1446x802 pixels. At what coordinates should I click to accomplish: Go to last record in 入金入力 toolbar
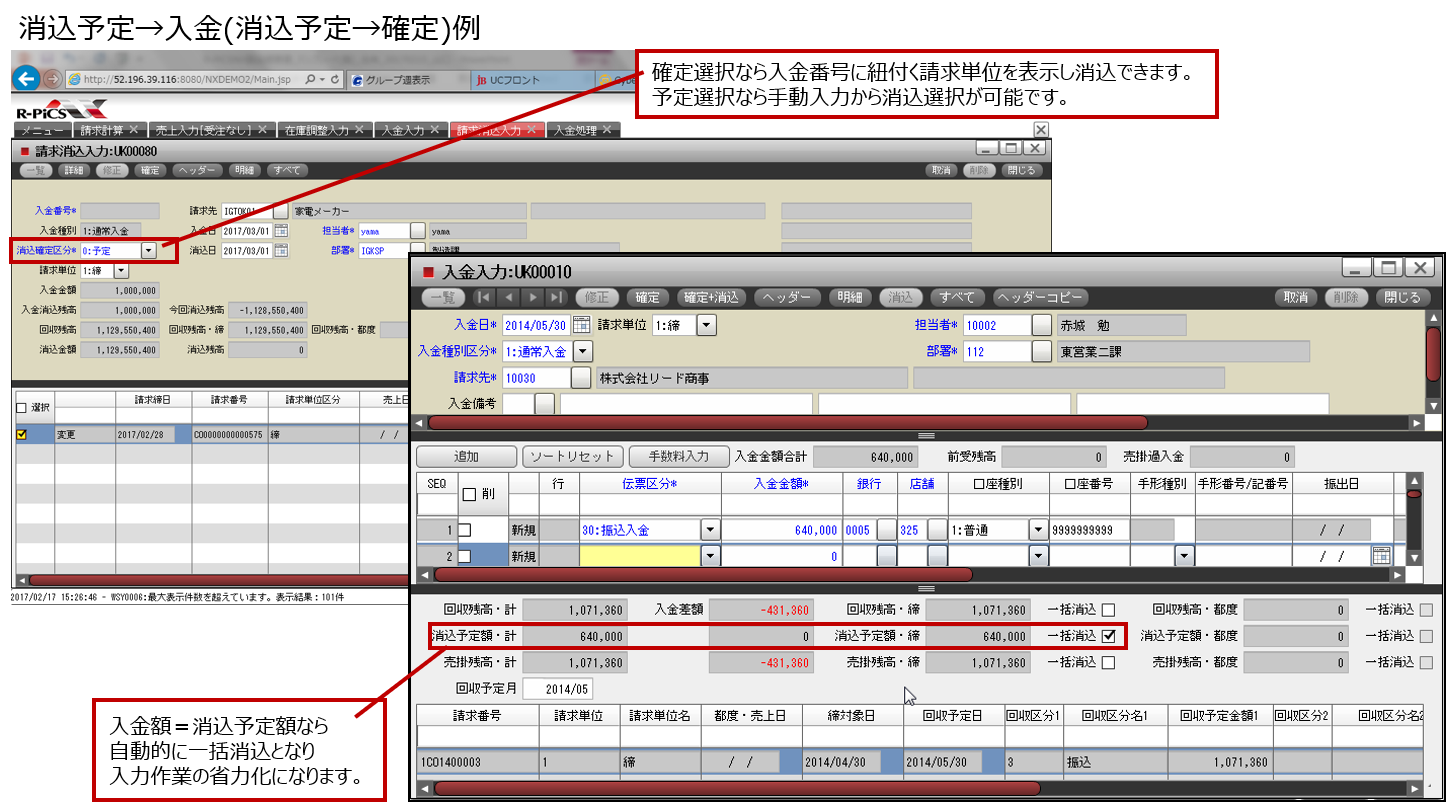point(557,297)
